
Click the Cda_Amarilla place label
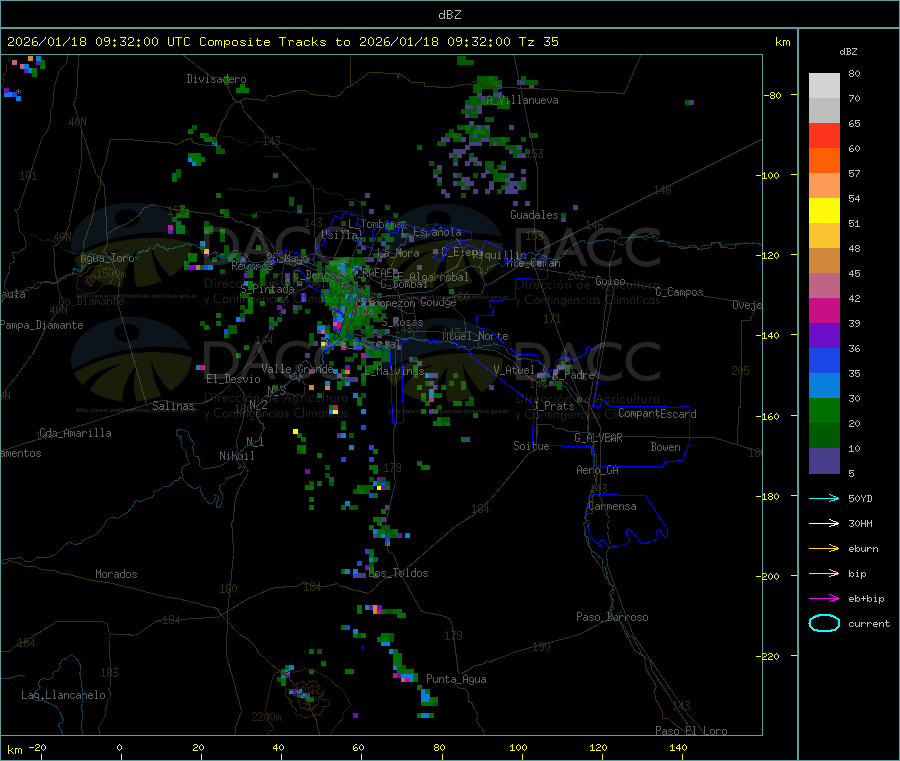pos(75,433)
